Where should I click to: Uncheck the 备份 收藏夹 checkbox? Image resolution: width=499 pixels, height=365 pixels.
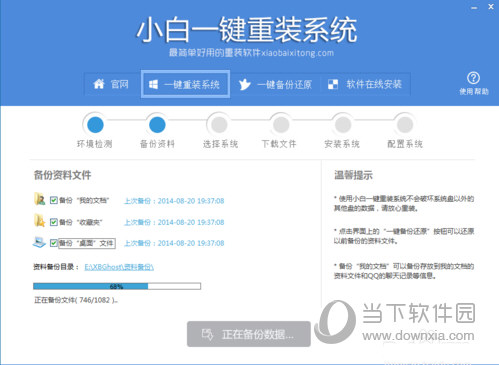[54, 222]
